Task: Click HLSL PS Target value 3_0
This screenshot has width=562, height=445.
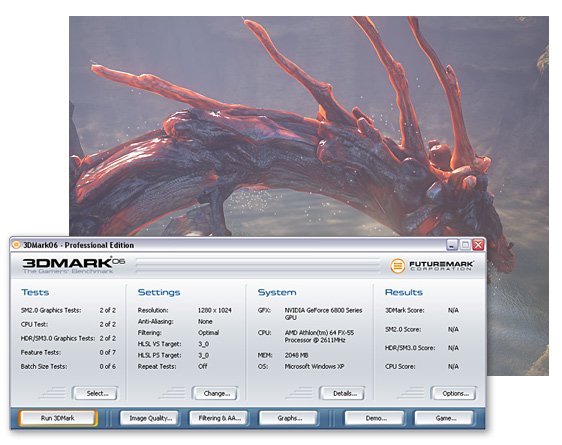Action: pyautogui.click(x=203, y=355)
